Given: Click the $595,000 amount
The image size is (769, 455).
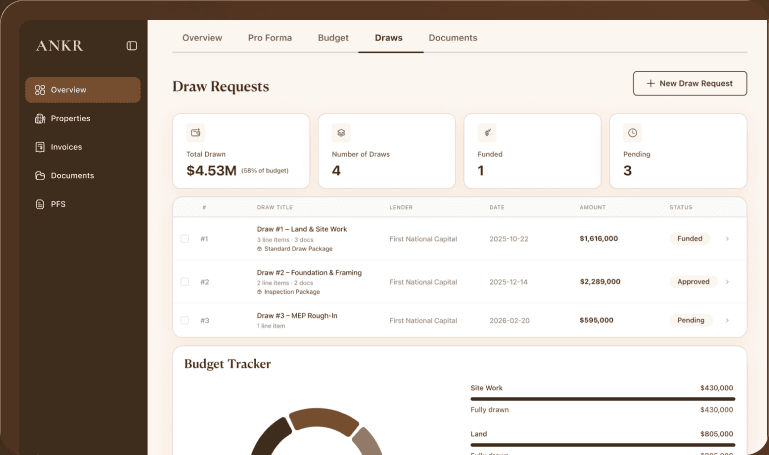Looking at the screenshot, I should point(596,320).
